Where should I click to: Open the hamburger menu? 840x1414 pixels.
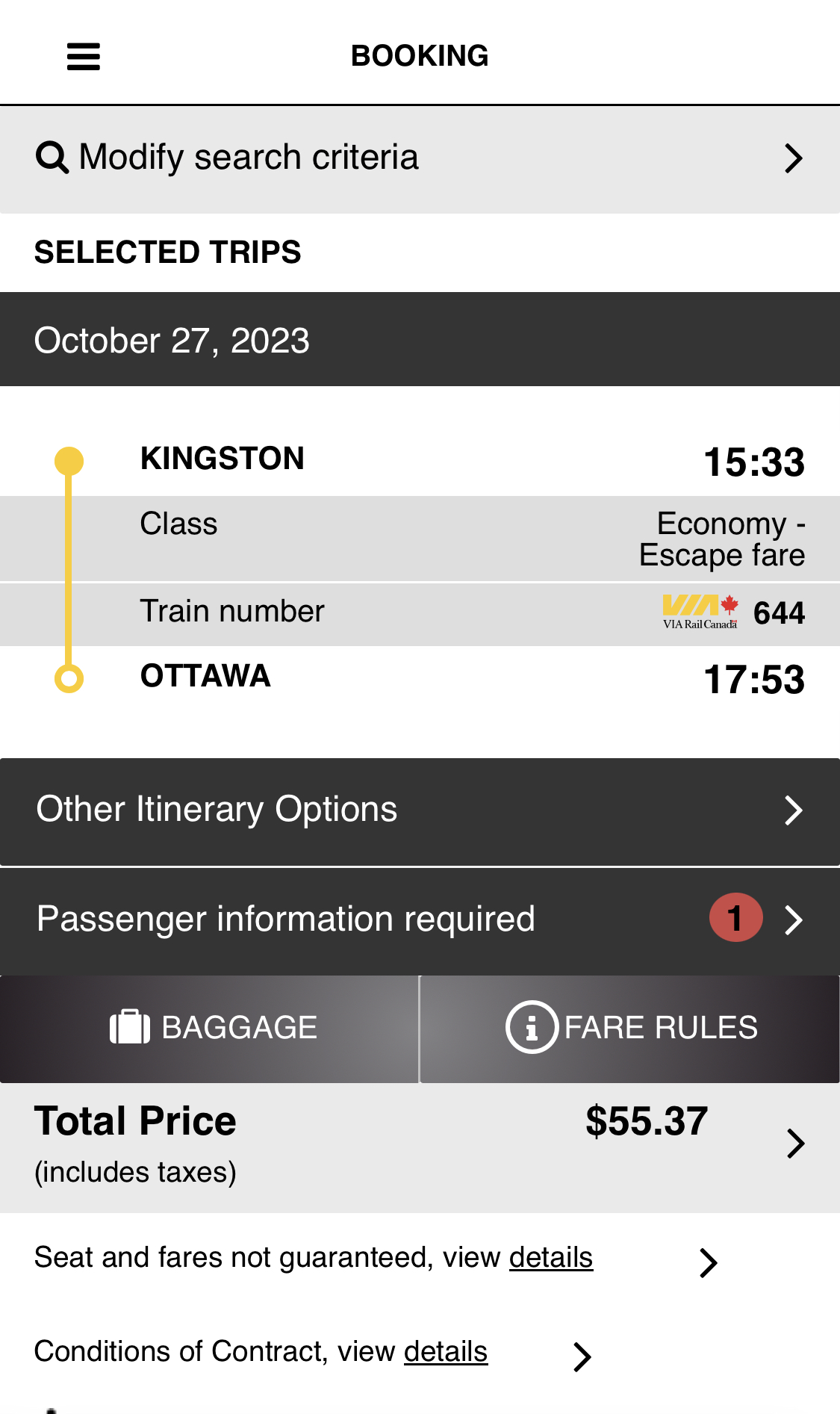click(83, 56)
